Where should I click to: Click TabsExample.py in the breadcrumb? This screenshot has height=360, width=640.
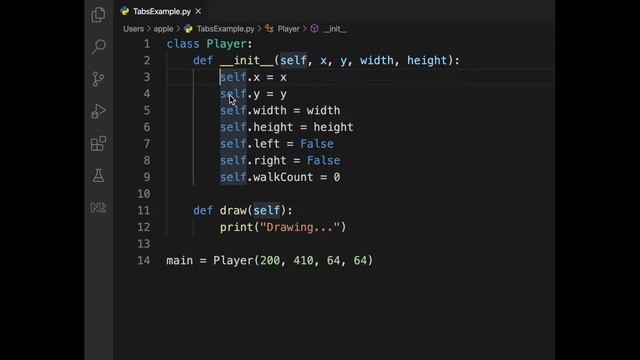coord(225,29)
